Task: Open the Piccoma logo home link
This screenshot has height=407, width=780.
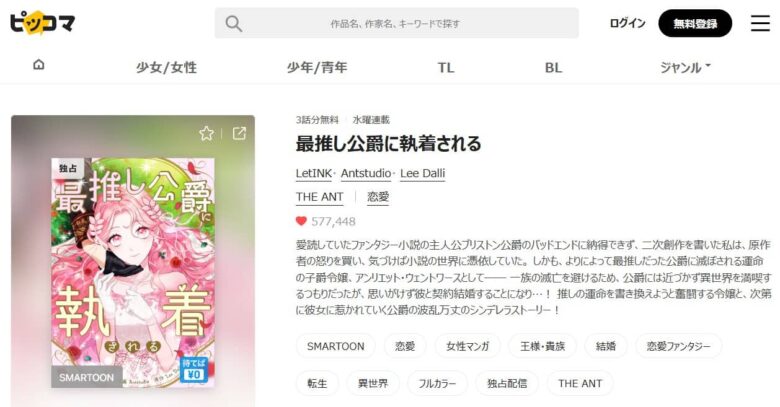Action: [x=42, y=22]
